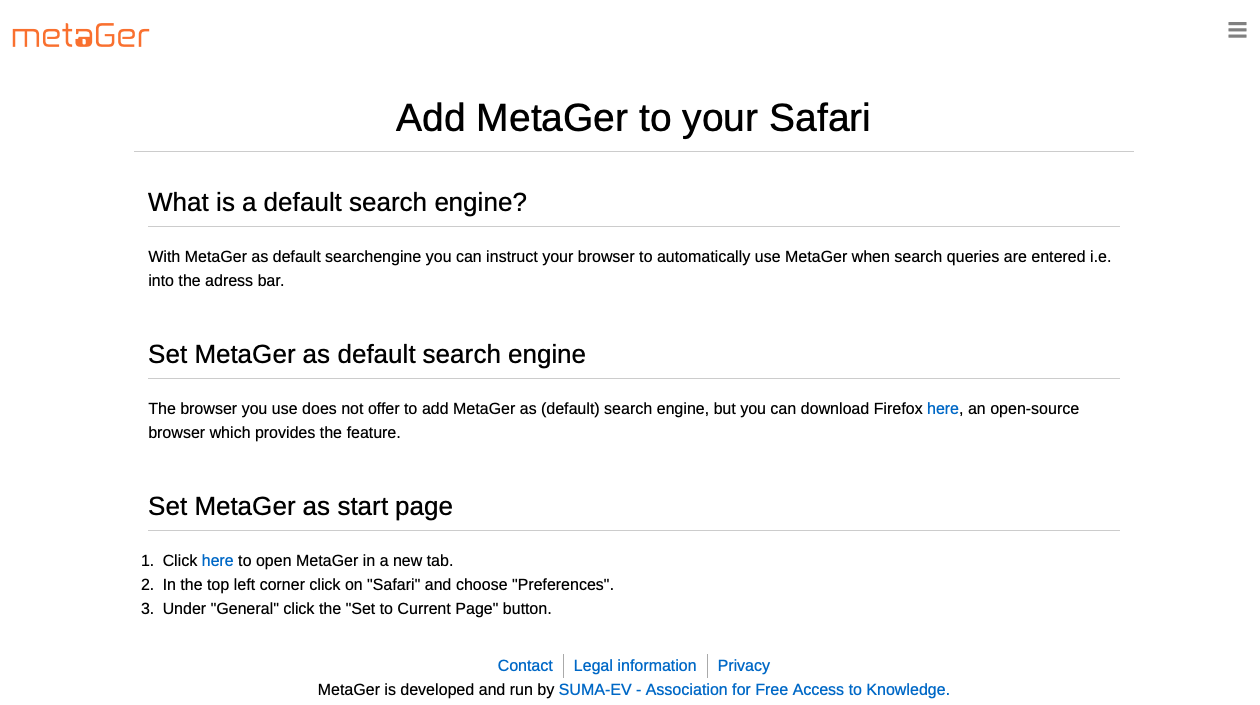Image resolution: width=1260 pixels, height=705 pixels.
Task: Open the Legal information link
Action: [x=634, y=666]
